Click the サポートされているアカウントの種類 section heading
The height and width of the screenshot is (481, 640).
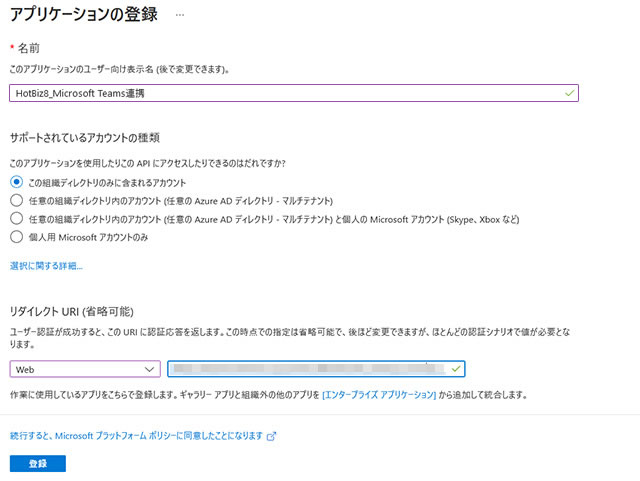point(84,138)
